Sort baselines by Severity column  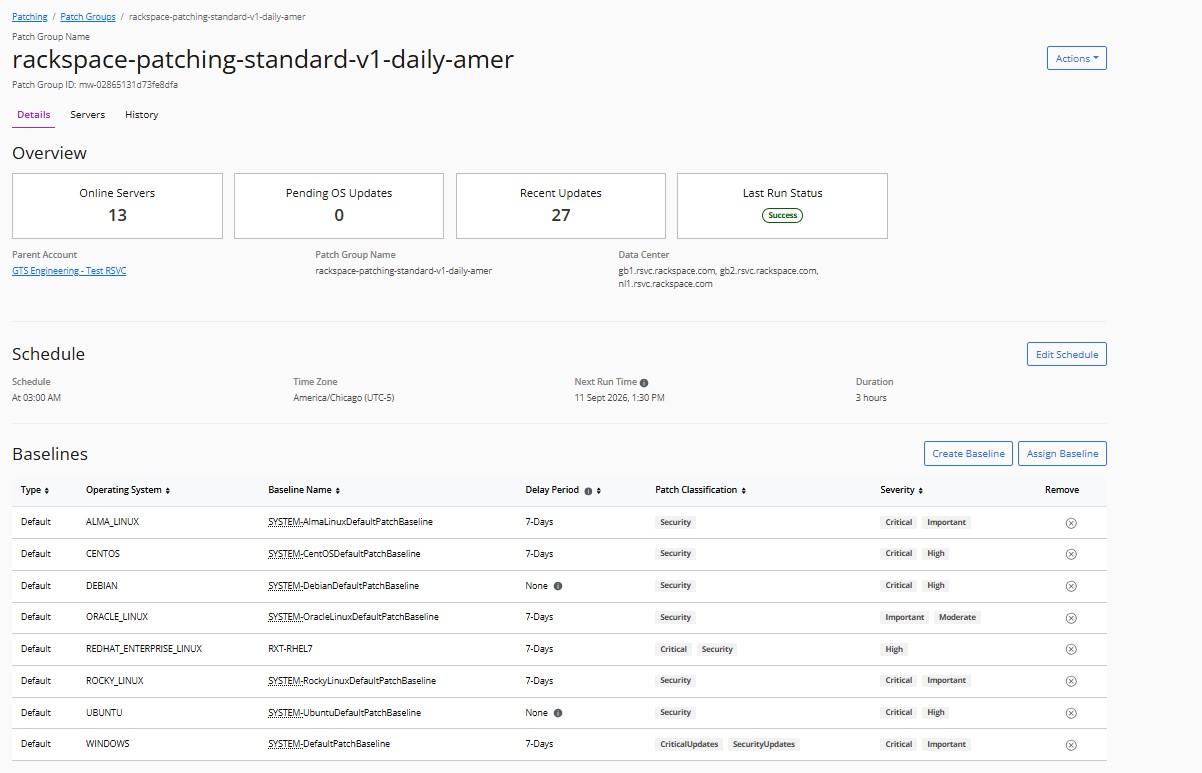coord(921,491)
